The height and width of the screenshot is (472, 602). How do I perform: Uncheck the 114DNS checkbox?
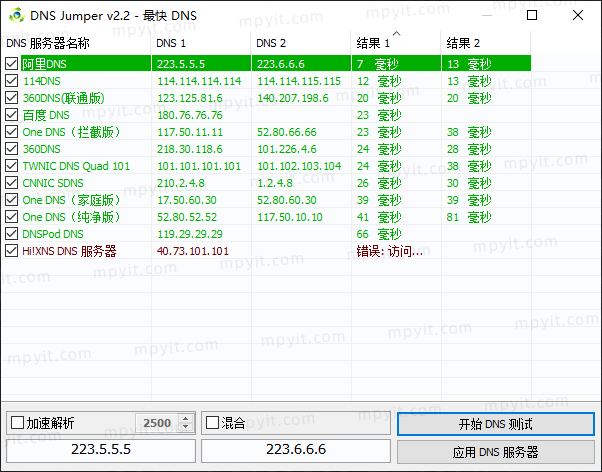(x=12, y=81)
